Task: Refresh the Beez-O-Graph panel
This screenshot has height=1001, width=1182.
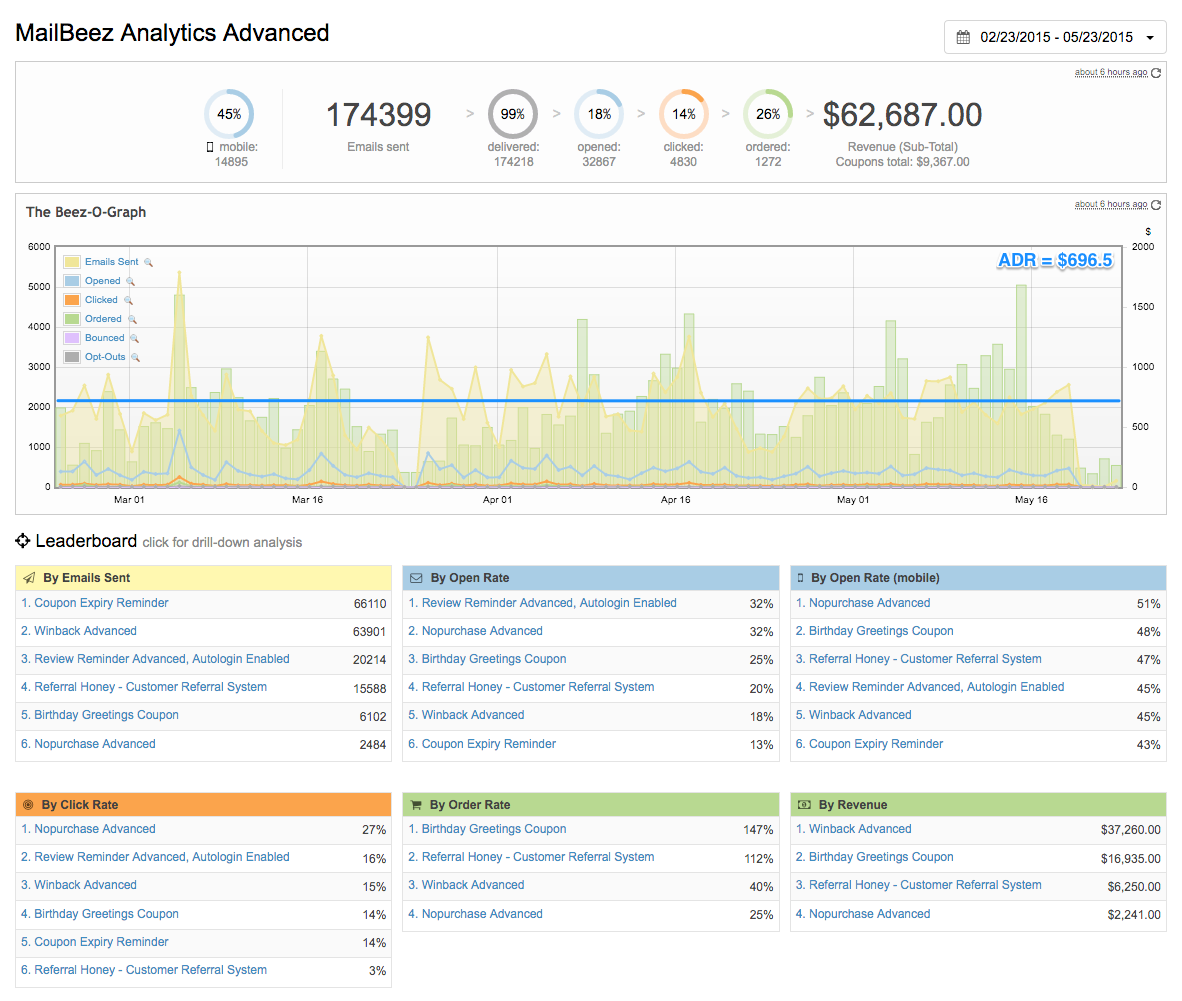Action: 1156,204
